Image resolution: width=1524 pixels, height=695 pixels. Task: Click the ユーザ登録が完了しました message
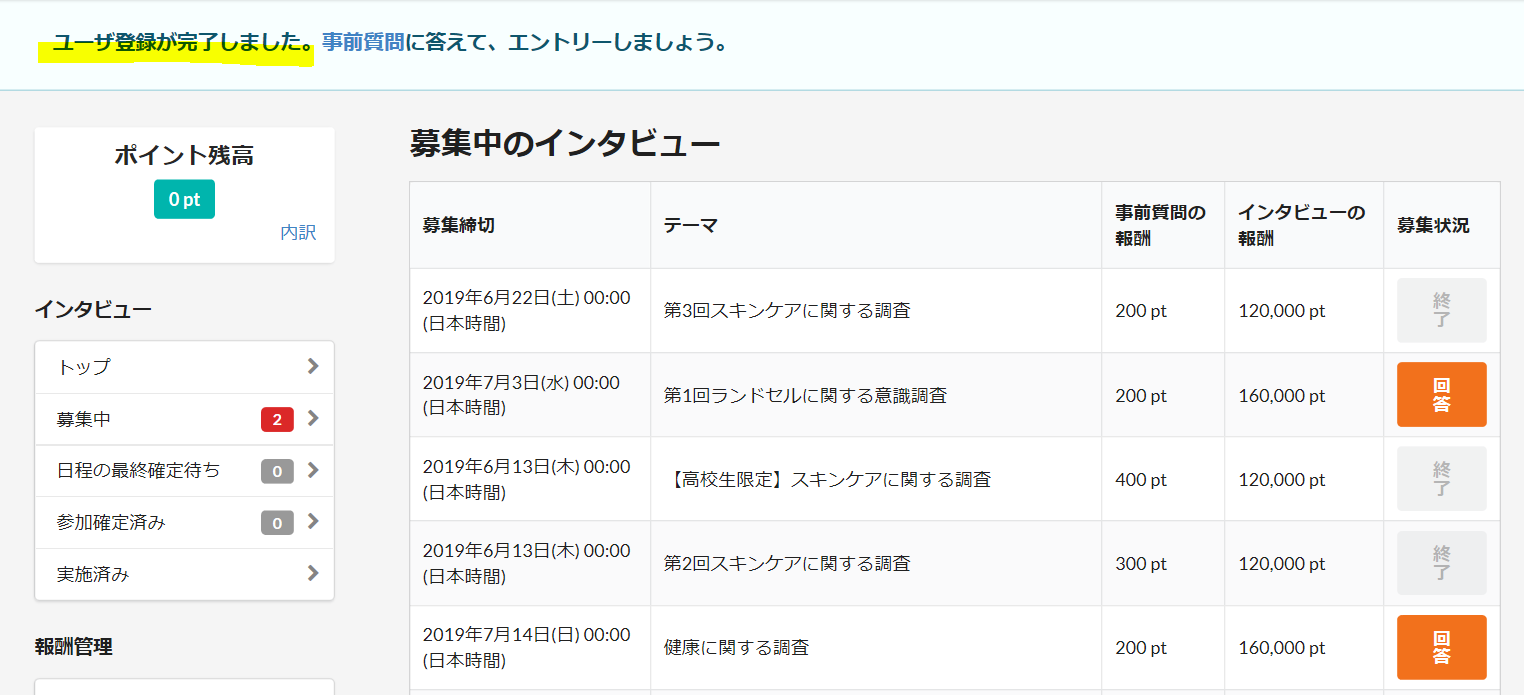(183, 43)
